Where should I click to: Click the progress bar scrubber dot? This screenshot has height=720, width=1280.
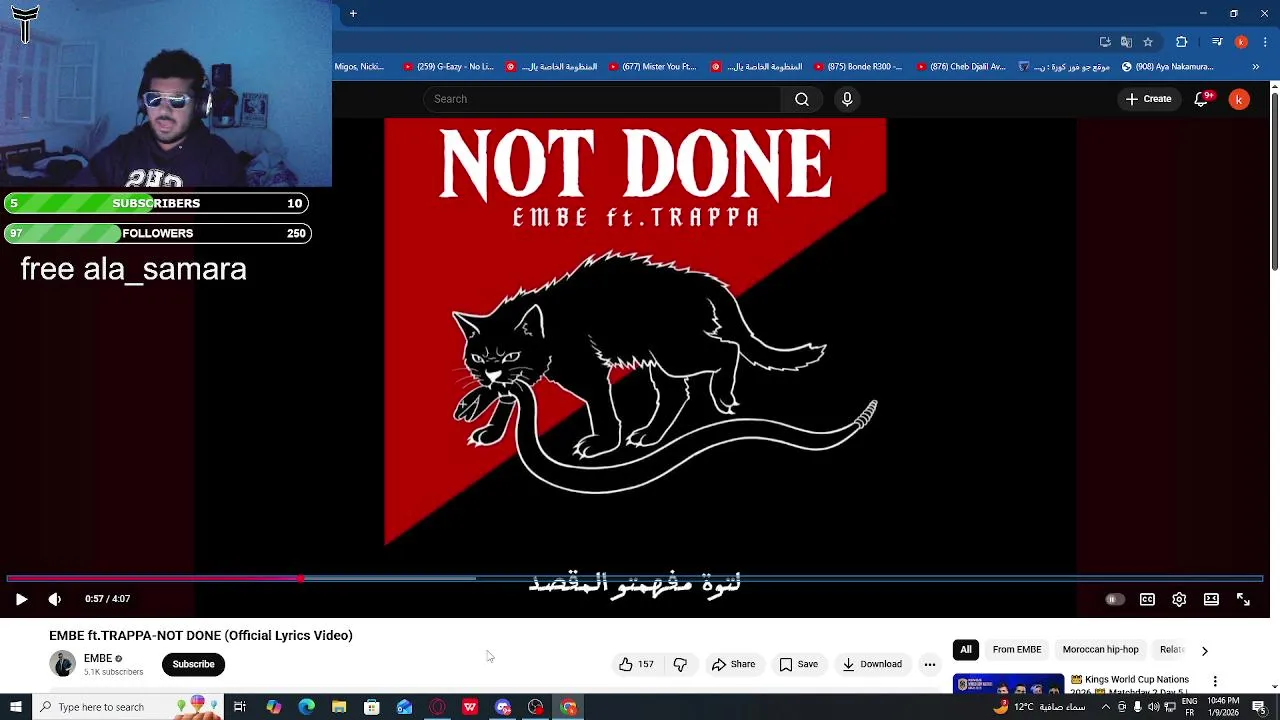[x=300, y=578]
